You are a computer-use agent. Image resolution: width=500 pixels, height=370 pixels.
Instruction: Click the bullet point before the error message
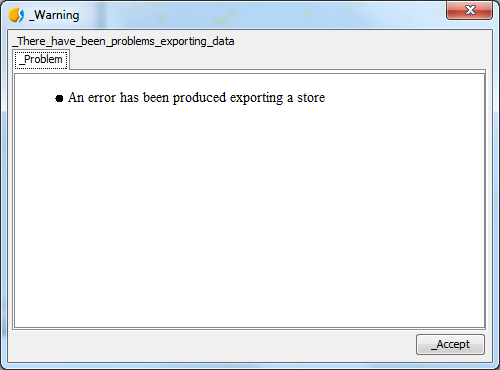pyautogui.click(x=59, y=99)
